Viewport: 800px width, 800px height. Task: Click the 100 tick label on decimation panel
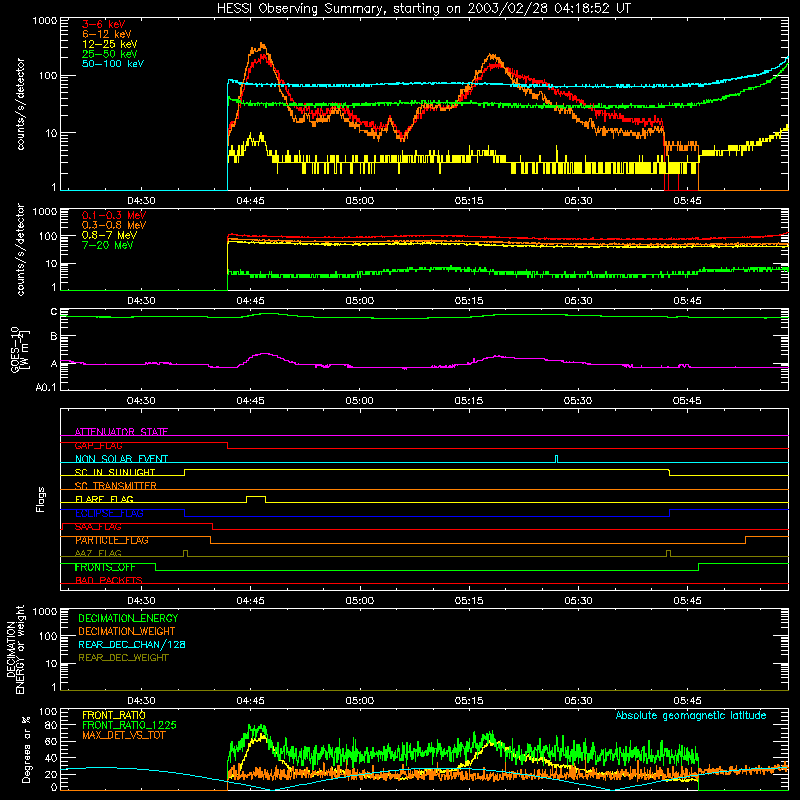point(48,636)
